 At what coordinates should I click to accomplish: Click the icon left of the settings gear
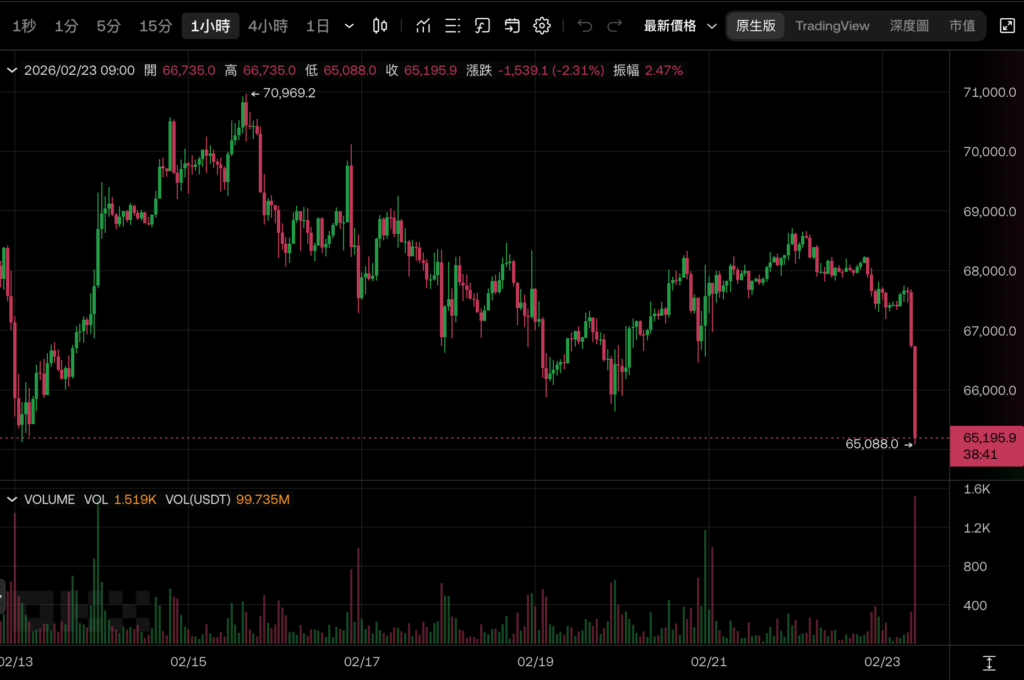coord(512,26)
